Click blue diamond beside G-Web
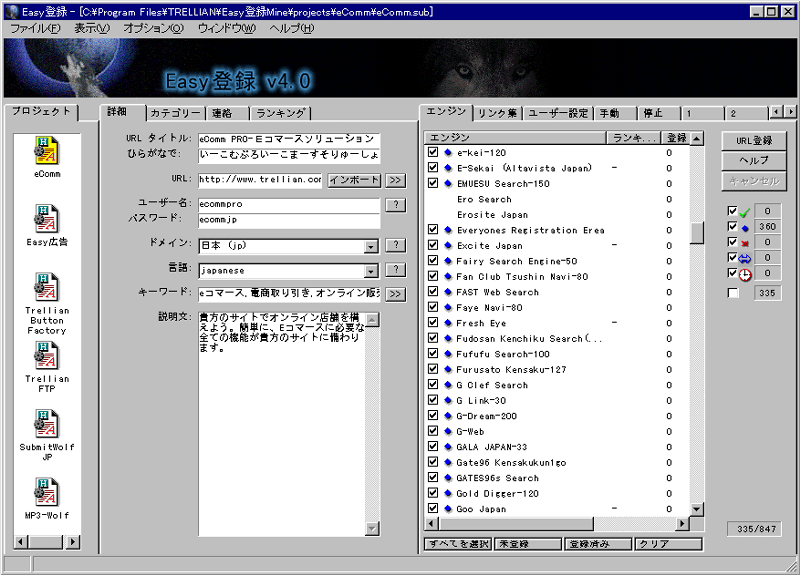This screenshot has width=800, height=575. (448, 432)
